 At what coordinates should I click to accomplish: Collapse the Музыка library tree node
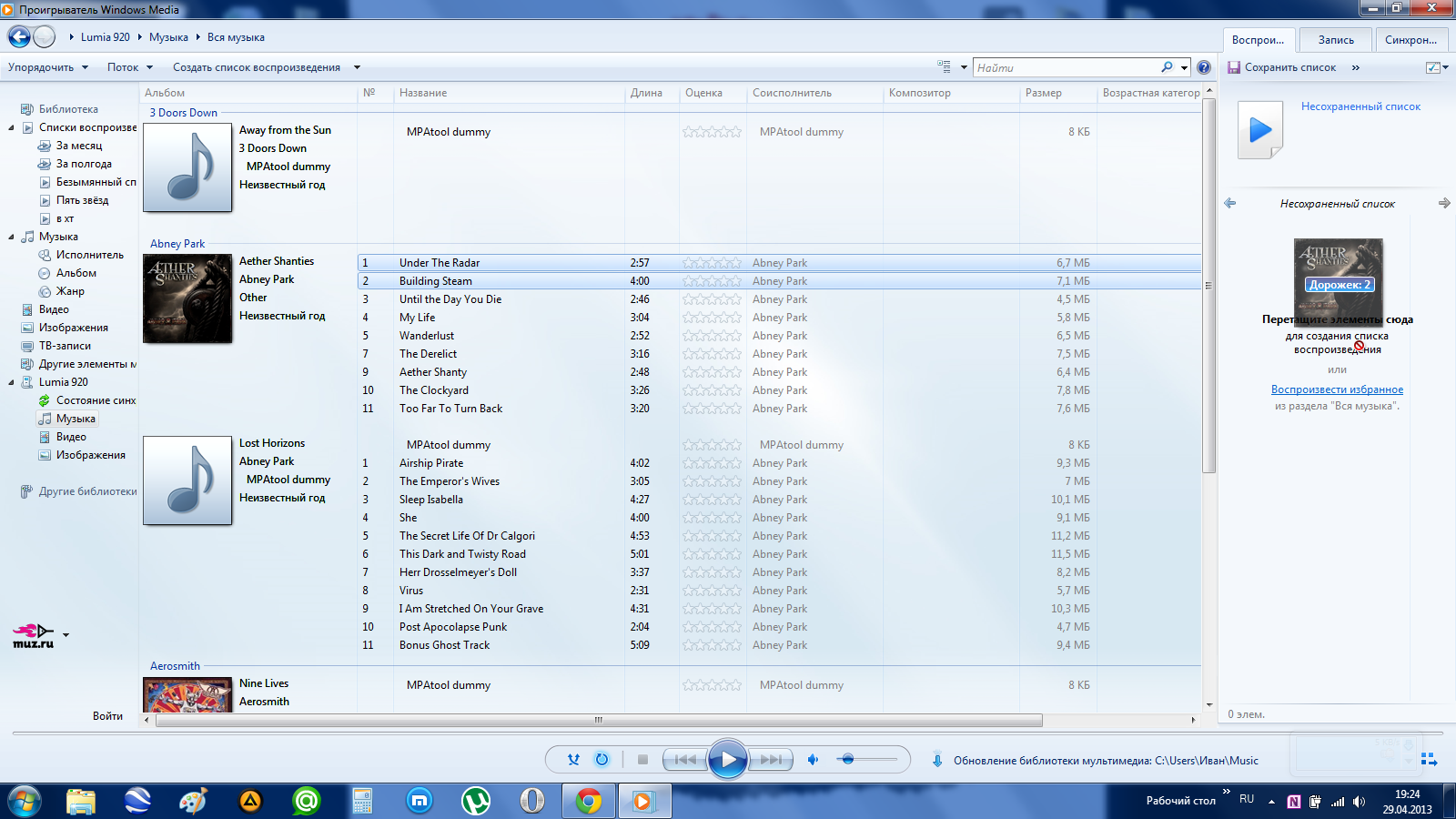[x=11, y=237]
